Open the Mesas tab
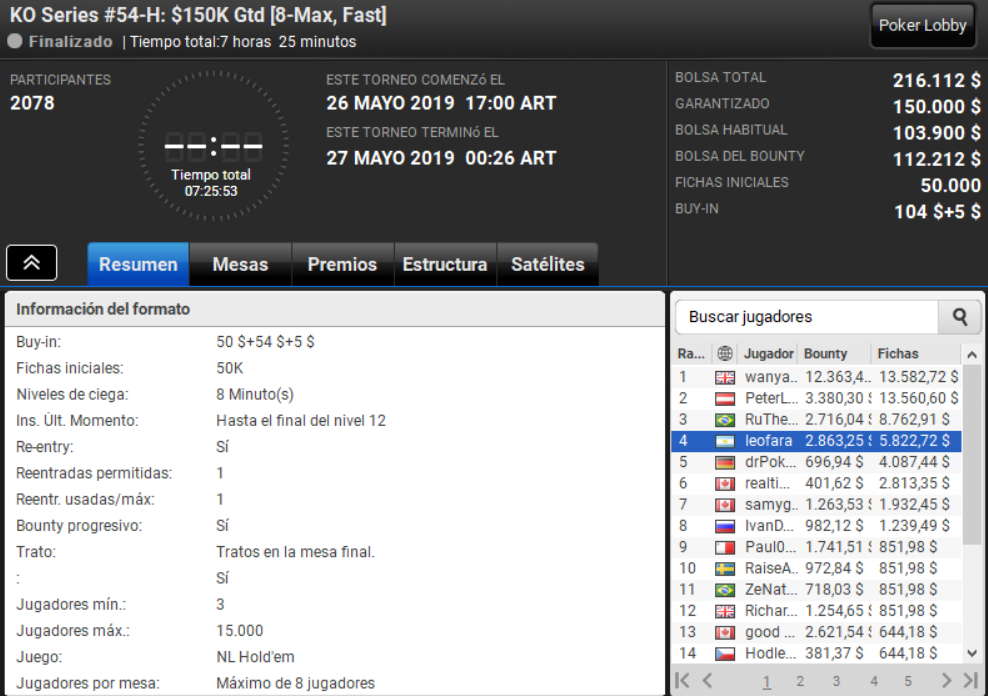The height and width of the screenshot is (696, 988). click(x=240, y=265)
